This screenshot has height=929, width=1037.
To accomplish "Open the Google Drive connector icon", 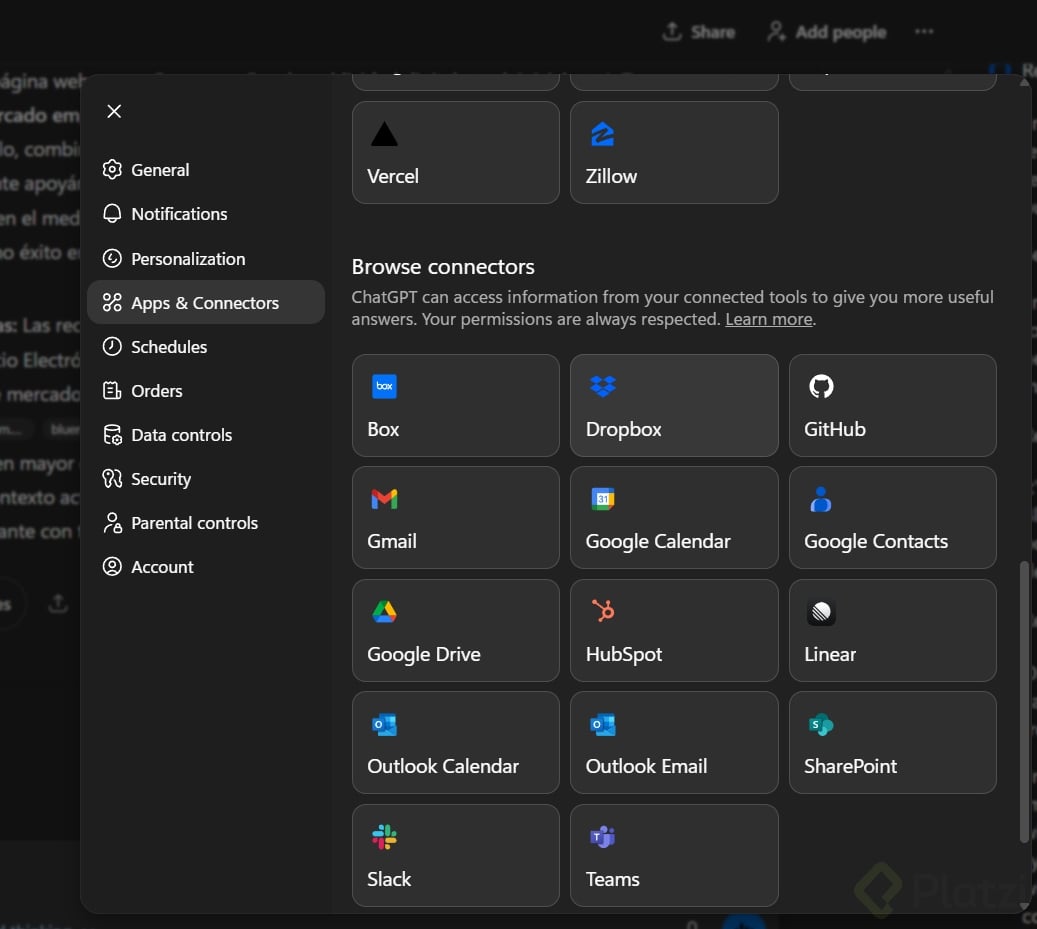I will [x=384, y=612].
